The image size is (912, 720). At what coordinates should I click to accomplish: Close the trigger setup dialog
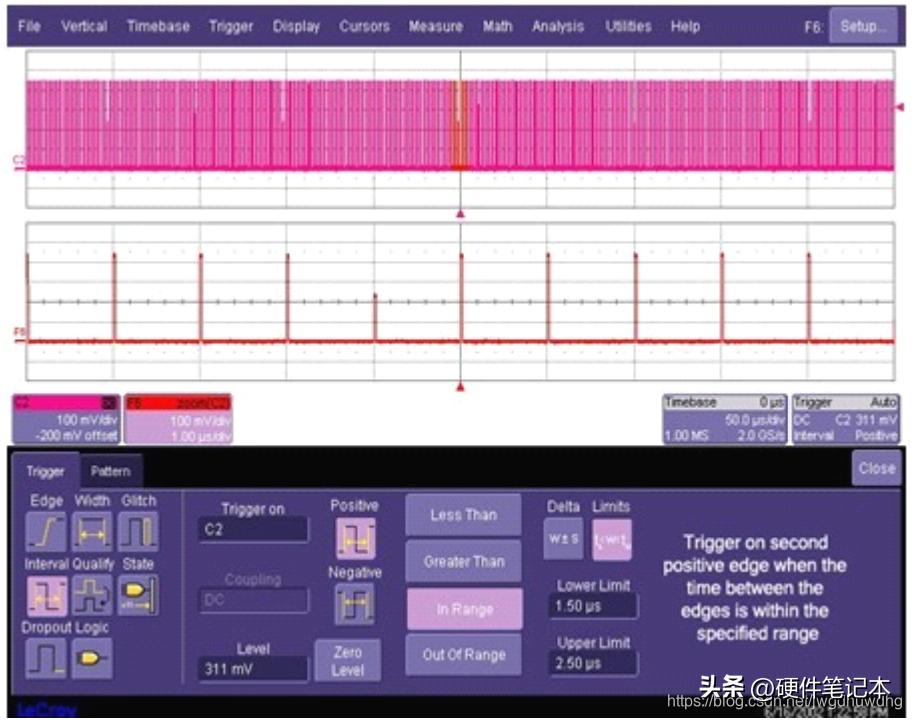[877, 468]
